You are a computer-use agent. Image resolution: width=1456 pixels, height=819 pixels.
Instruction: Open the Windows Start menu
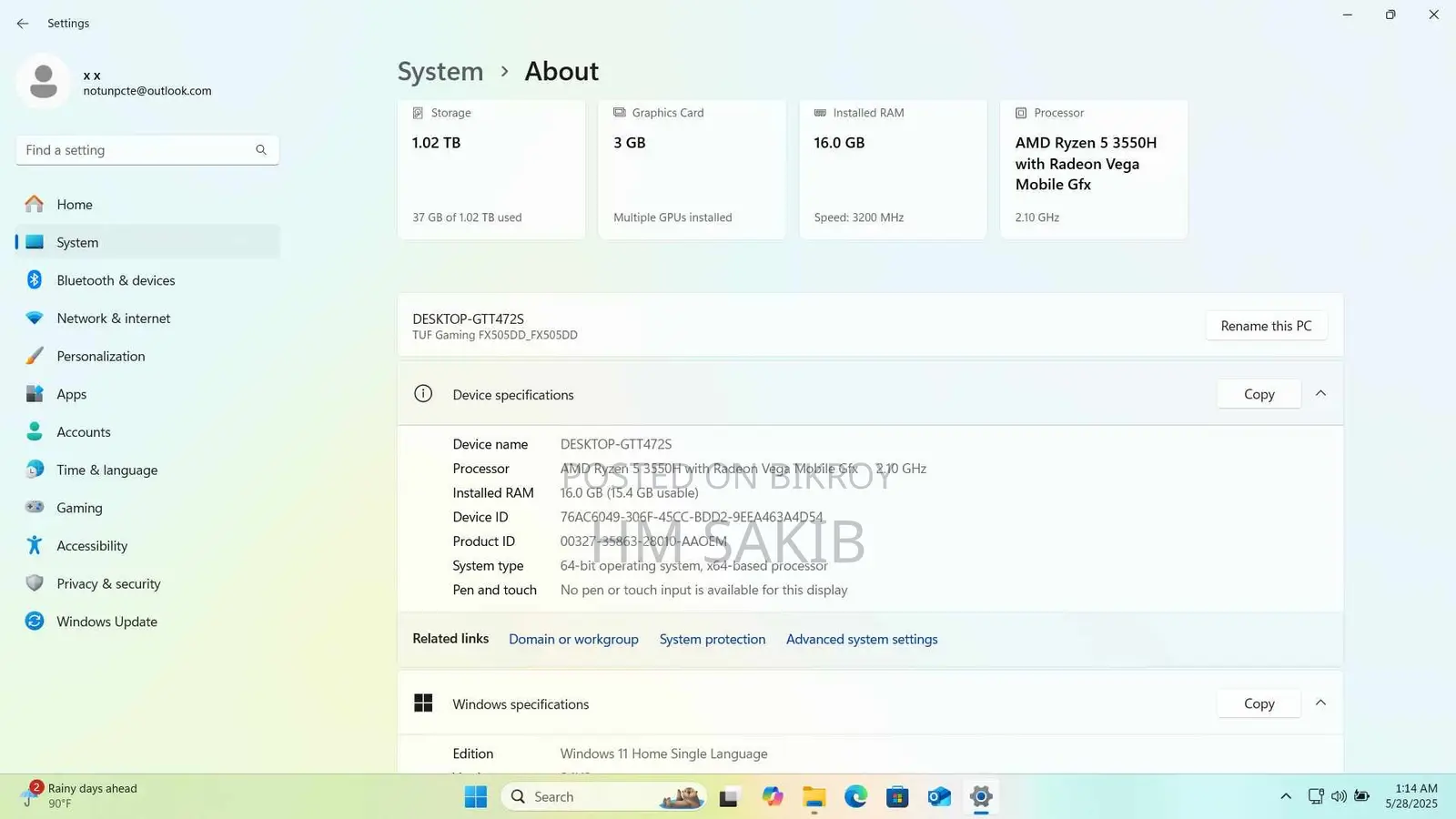coord(475,797)
